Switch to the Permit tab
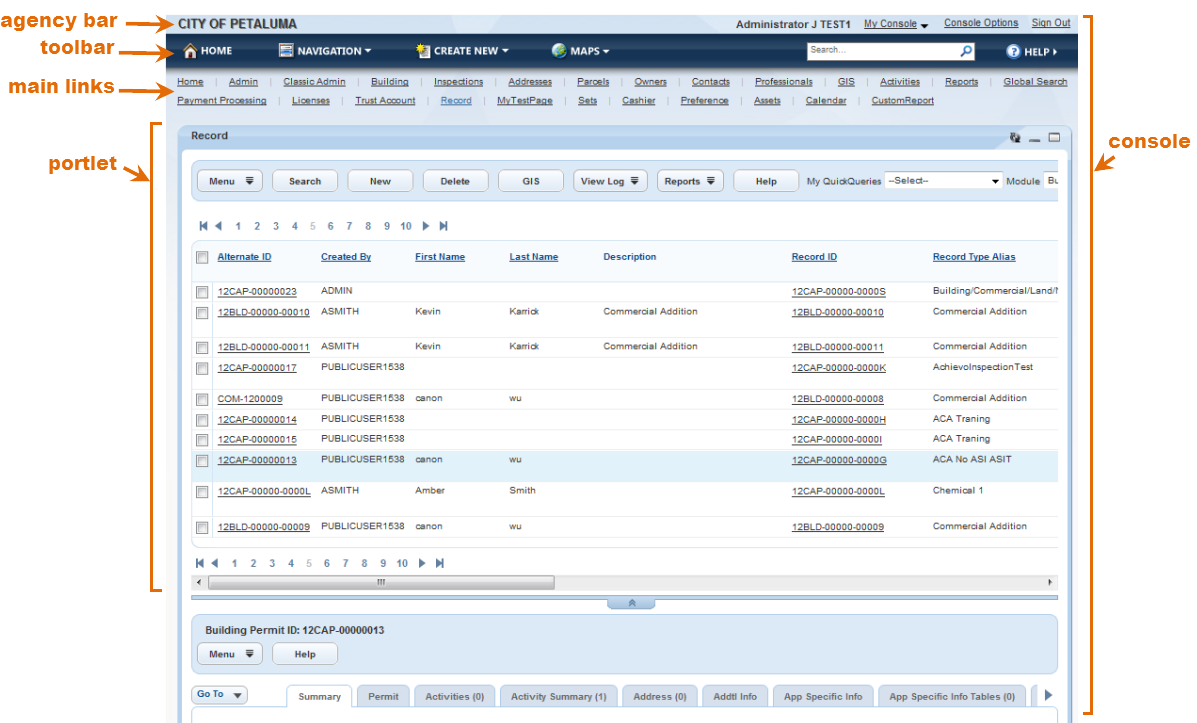 [x=383, y=697]
